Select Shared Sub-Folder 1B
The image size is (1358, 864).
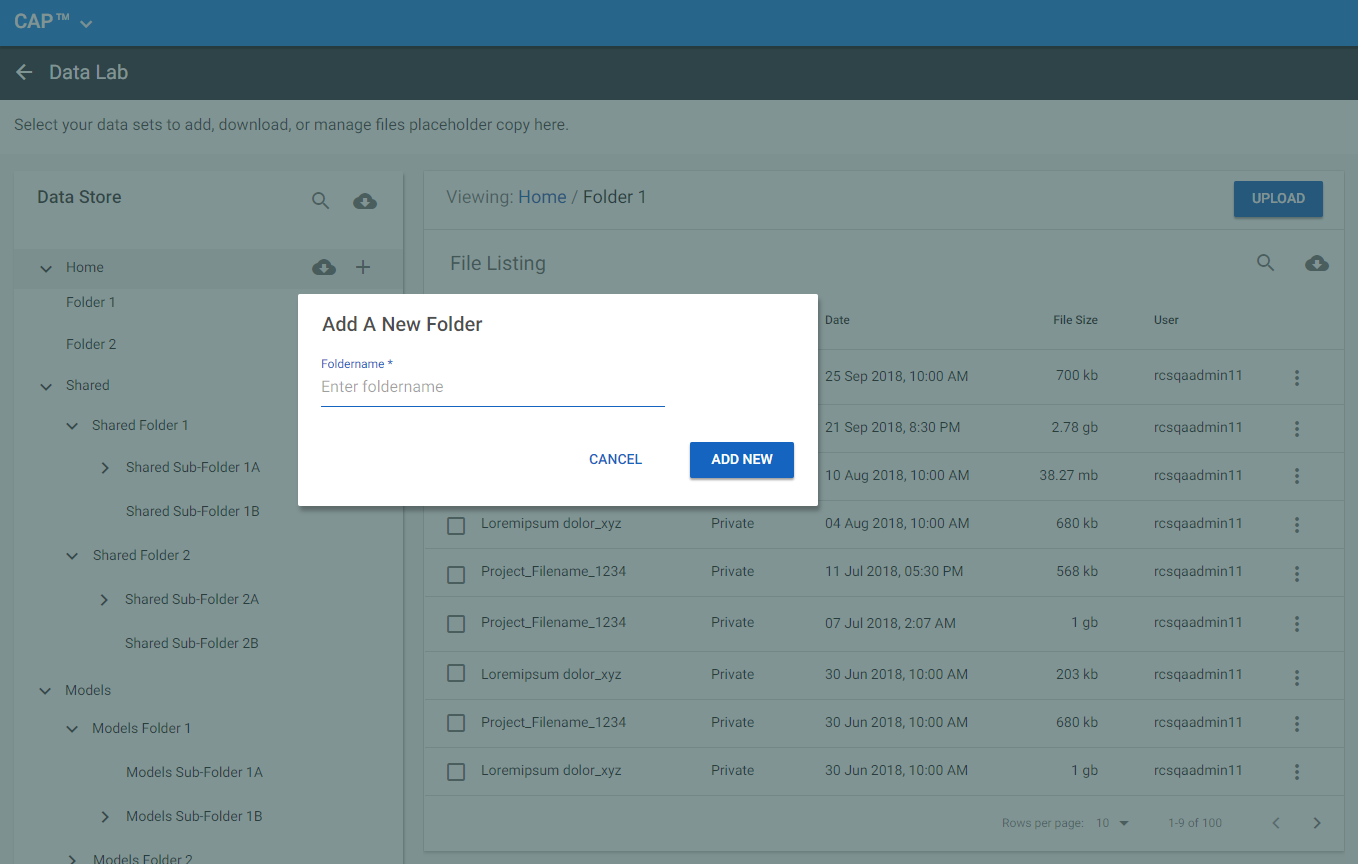pos(193,511)
